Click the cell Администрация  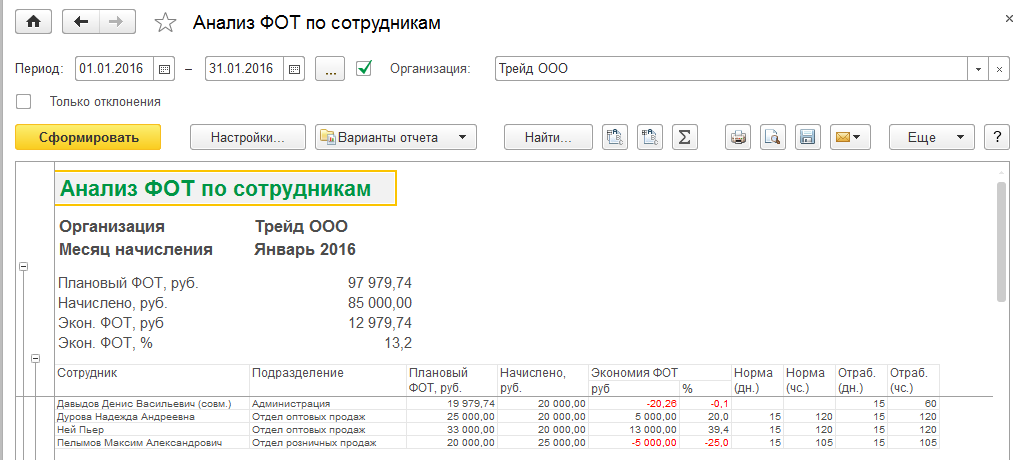point(328,404)
